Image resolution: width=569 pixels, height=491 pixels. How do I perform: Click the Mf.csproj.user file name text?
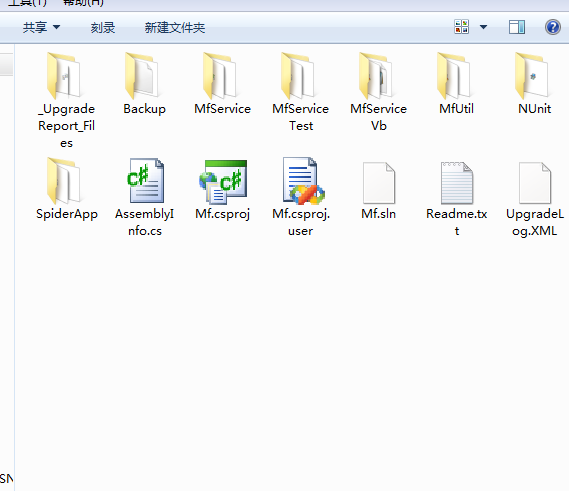pos(300,222)
